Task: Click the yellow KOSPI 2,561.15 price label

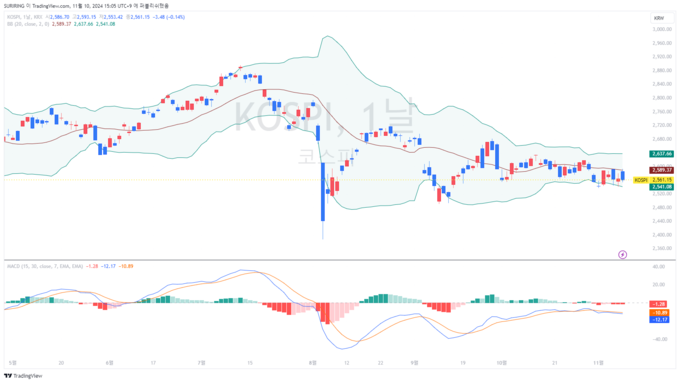Action: click(654, 180)
